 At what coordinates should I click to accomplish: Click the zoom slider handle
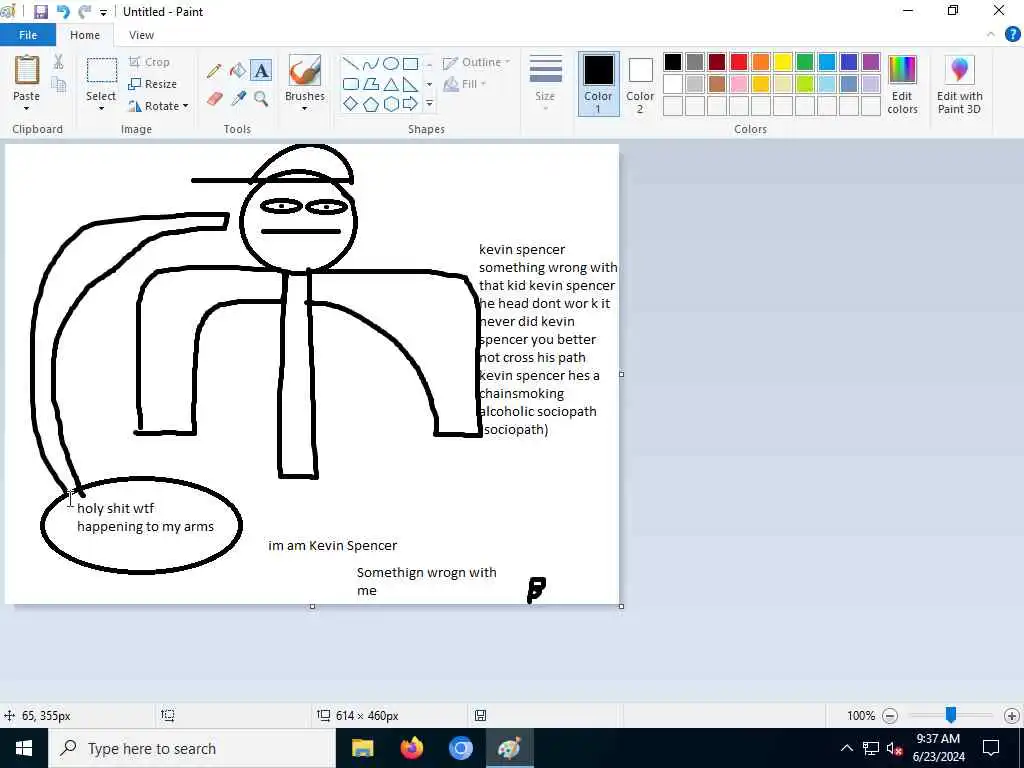pyautogui.click(x=951, y=715)
